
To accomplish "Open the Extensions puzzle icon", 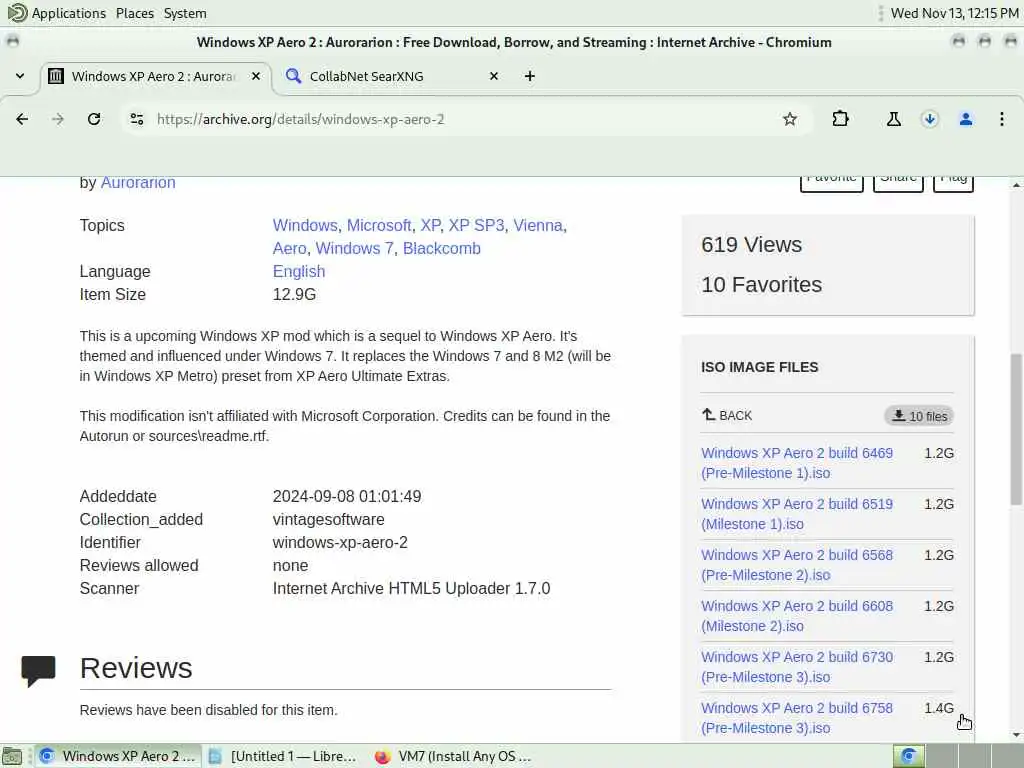I will pos(840,119).
